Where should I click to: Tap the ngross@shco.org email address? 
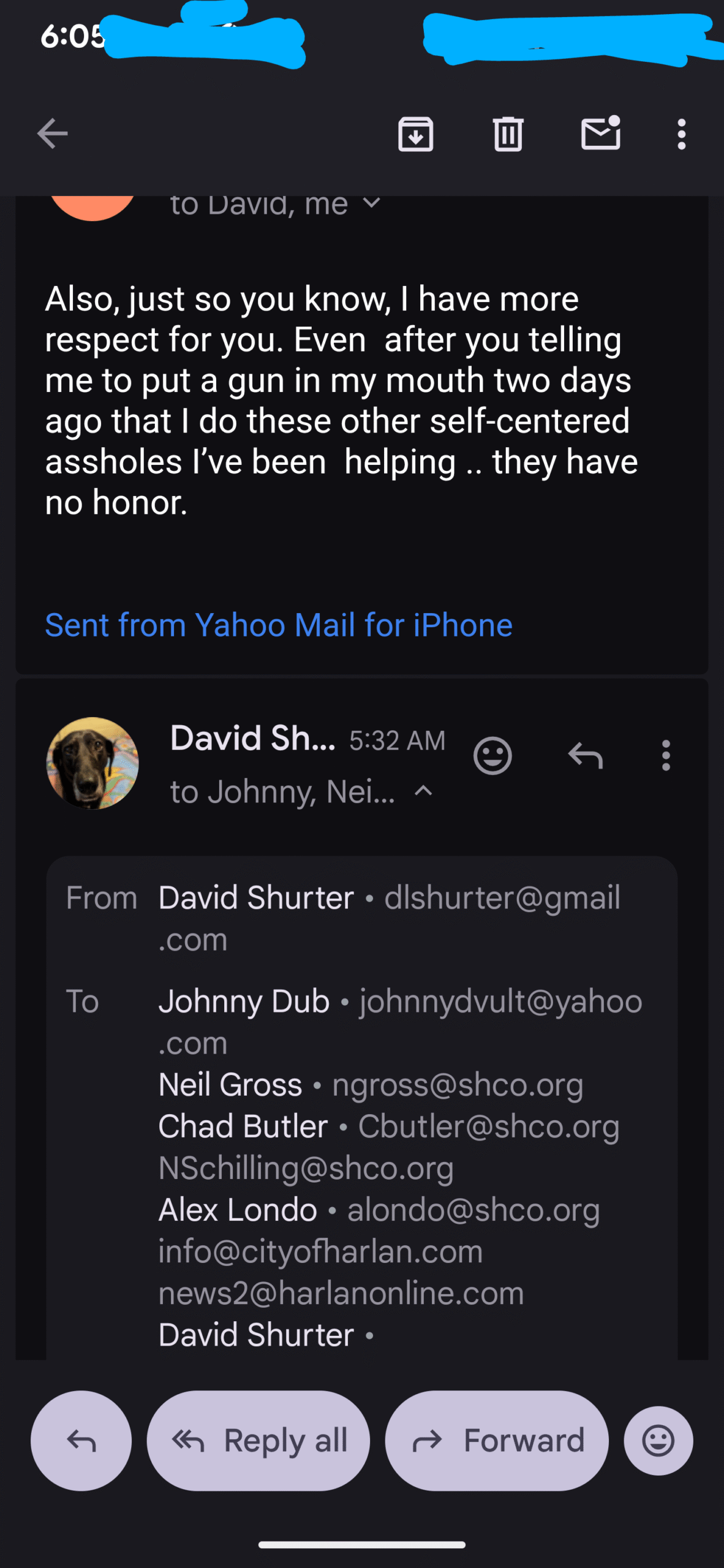(x=457, y=1085)
